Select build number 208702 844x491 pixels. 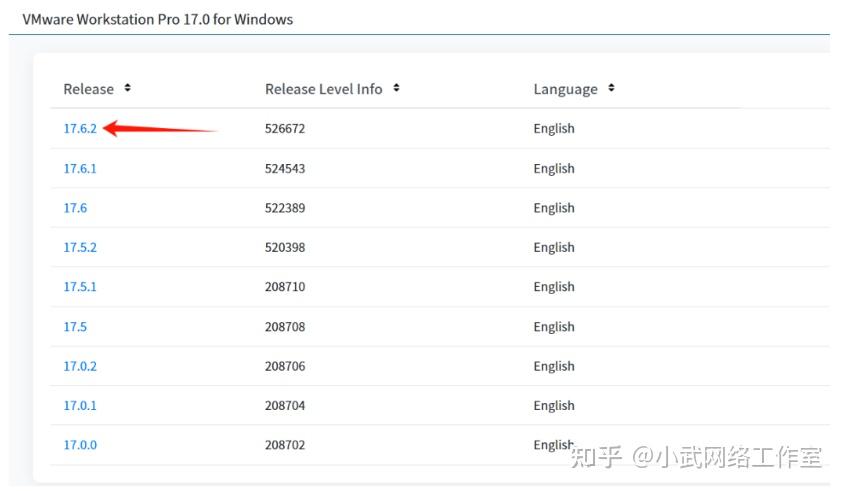pyautogui.click(x=285, y=445)
